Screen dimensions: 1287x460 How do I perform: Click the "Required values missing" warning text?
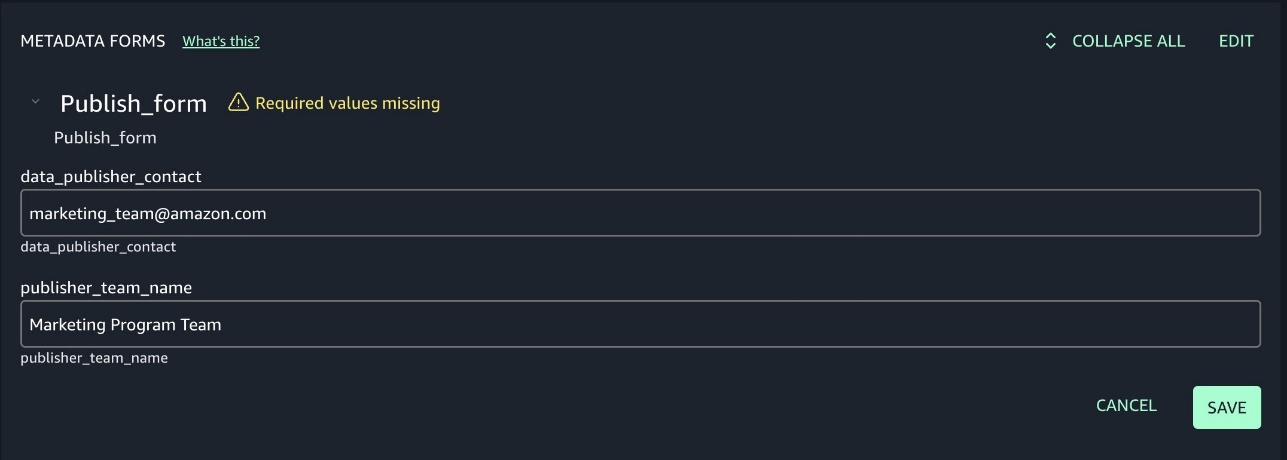(x=348, y=103)
